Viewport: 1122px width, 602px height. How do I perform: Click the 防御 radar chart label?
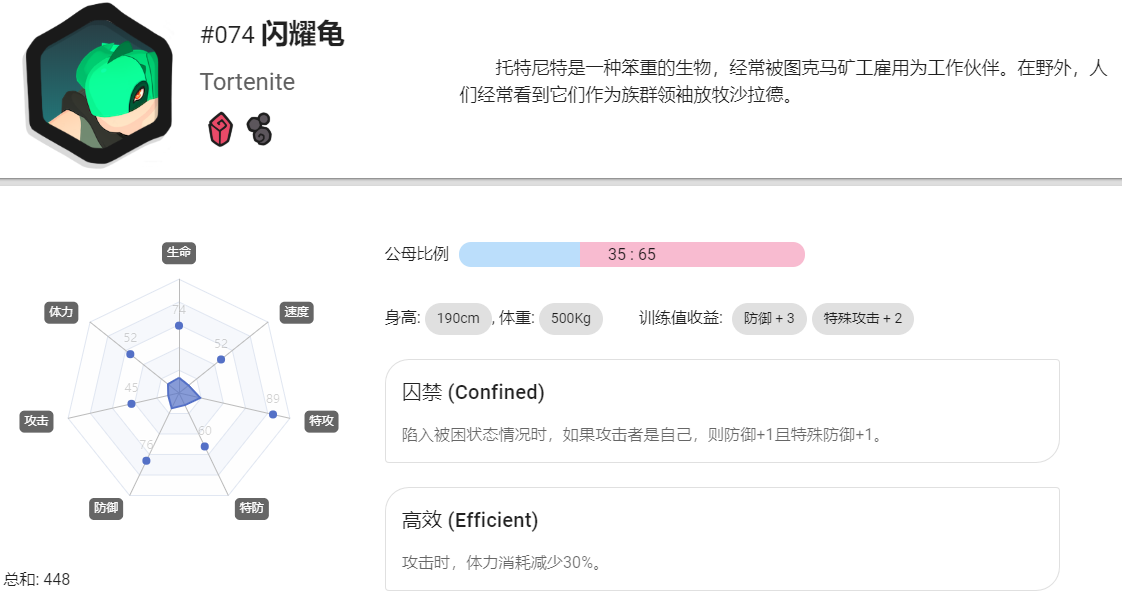tap(106, 508)
